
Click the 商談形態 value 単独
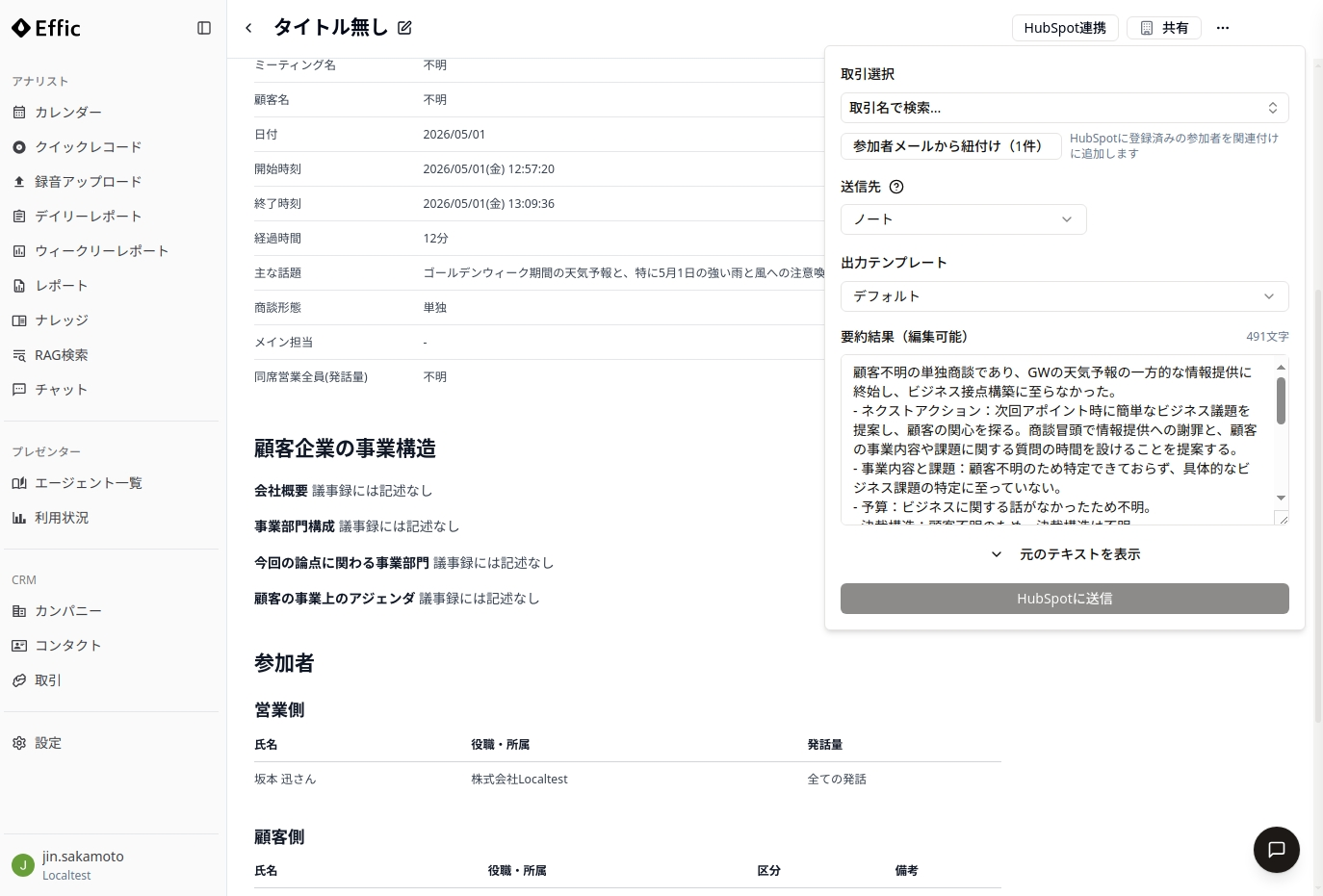tap(435, 308)
